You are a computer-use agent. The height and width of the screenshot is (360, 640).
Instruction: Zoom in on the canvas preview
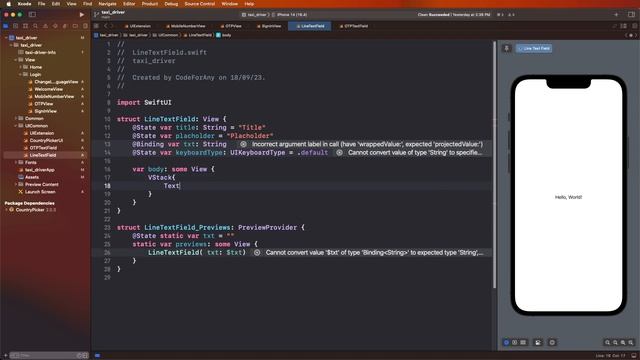pos(631,342)
